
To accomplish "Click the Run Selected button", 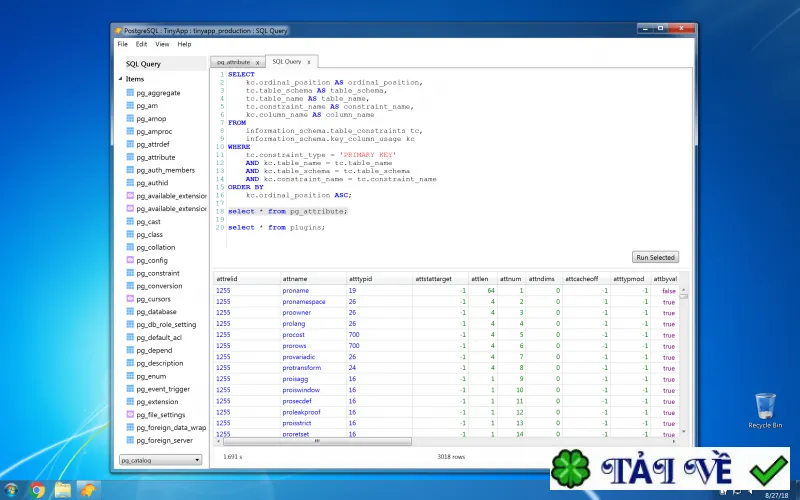I will click(656, 257).
